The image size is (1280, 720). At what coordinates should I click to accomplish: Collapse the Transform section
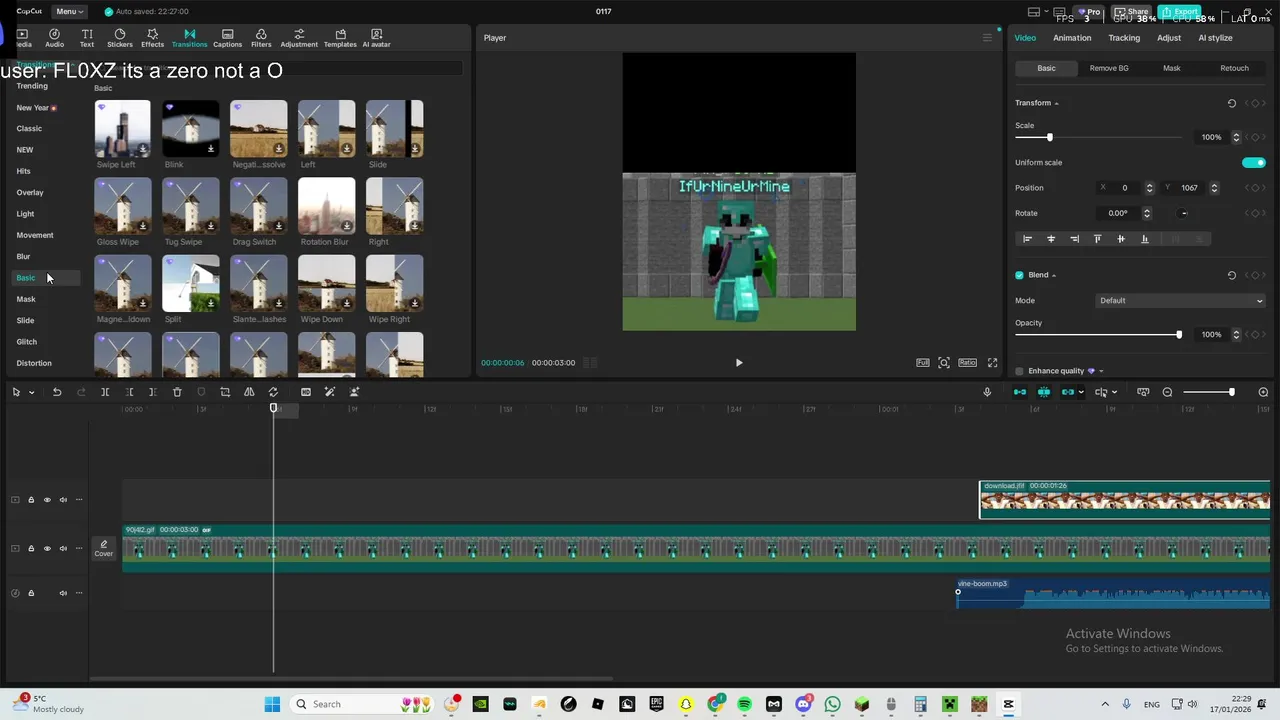pos(1056,103)
